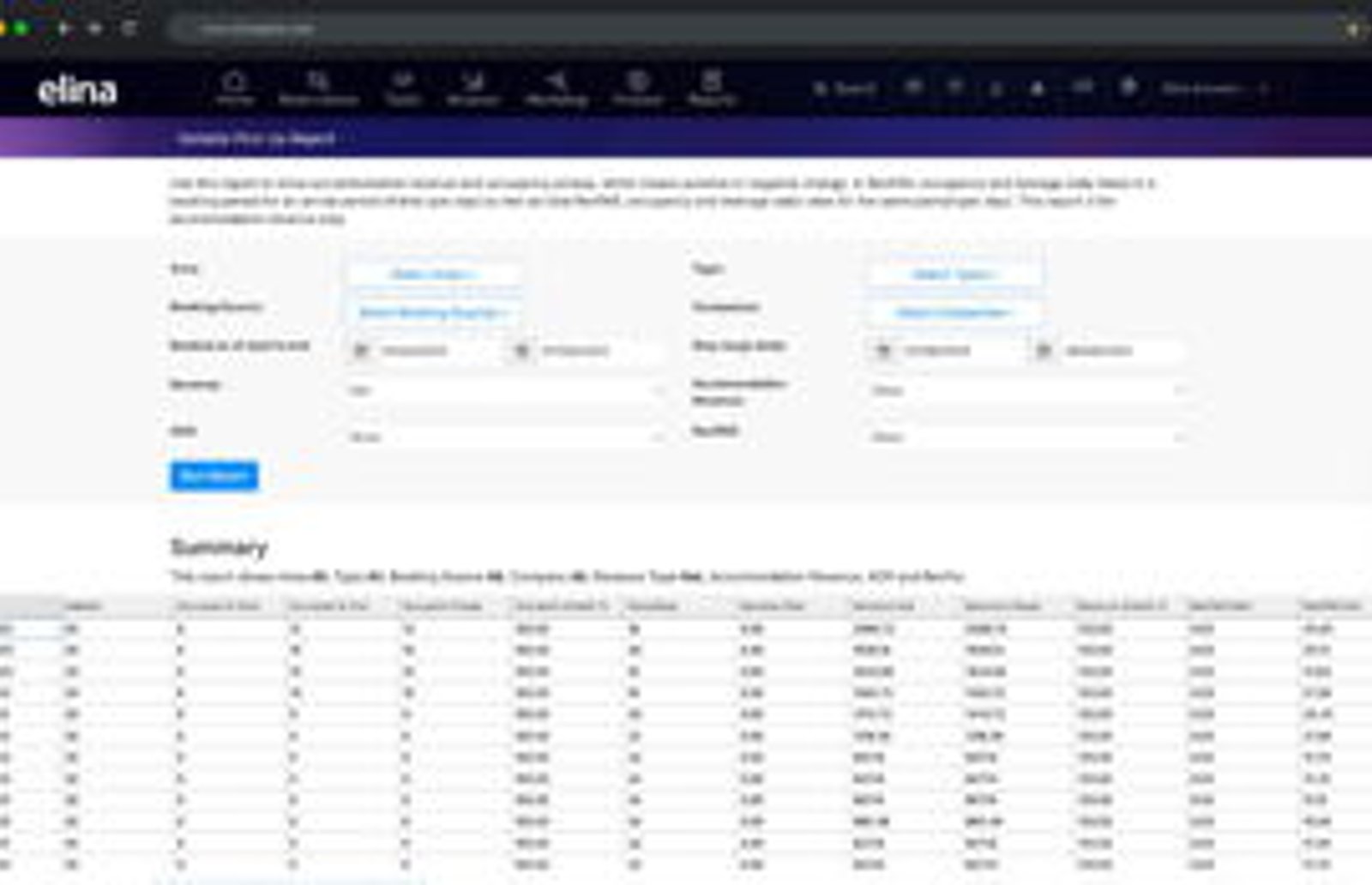Screen dimensions: 1372x885
Task: Open the Select Companies dropdown
Action: [x=954, y=312]
